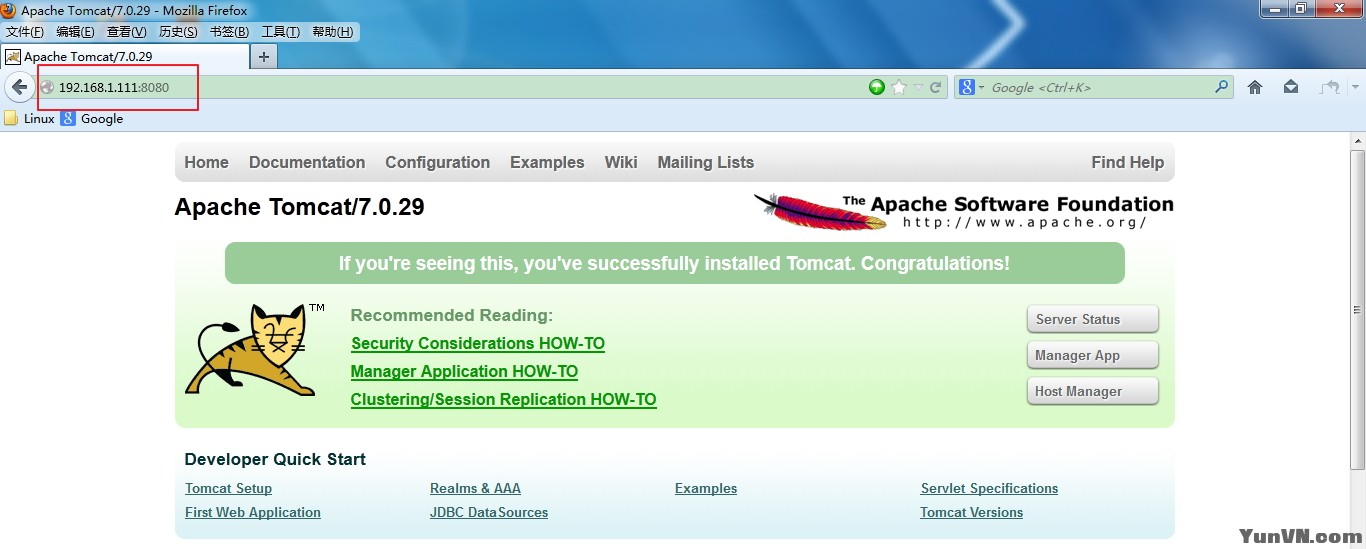Open the 工具(T) menu
The width and height of the screenshot is (1366, 549).
click(280, 32)
